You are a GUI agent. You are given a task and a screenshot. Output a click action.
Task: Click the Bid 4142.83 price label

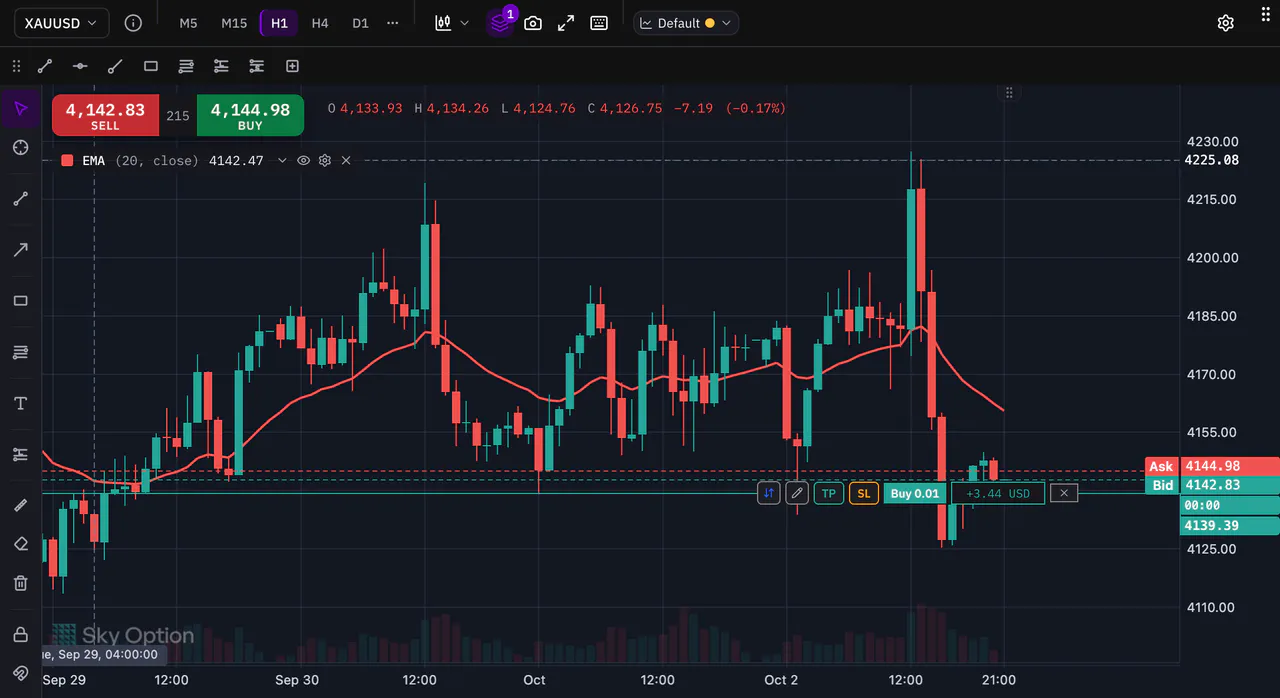pyautogui.click(x=1213, y=485)
